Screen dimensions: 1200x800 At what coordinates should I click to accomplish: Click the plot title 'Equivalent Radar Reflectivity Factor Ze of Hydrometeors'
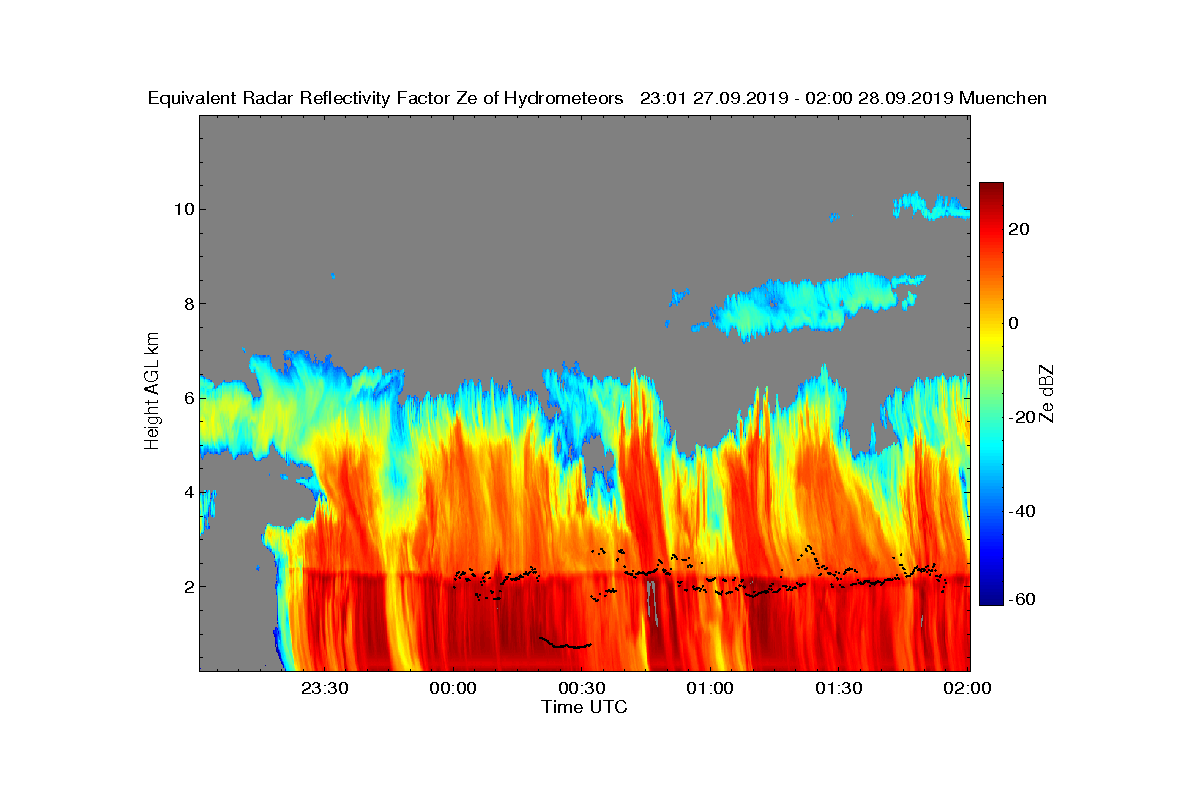coord(385,98)
